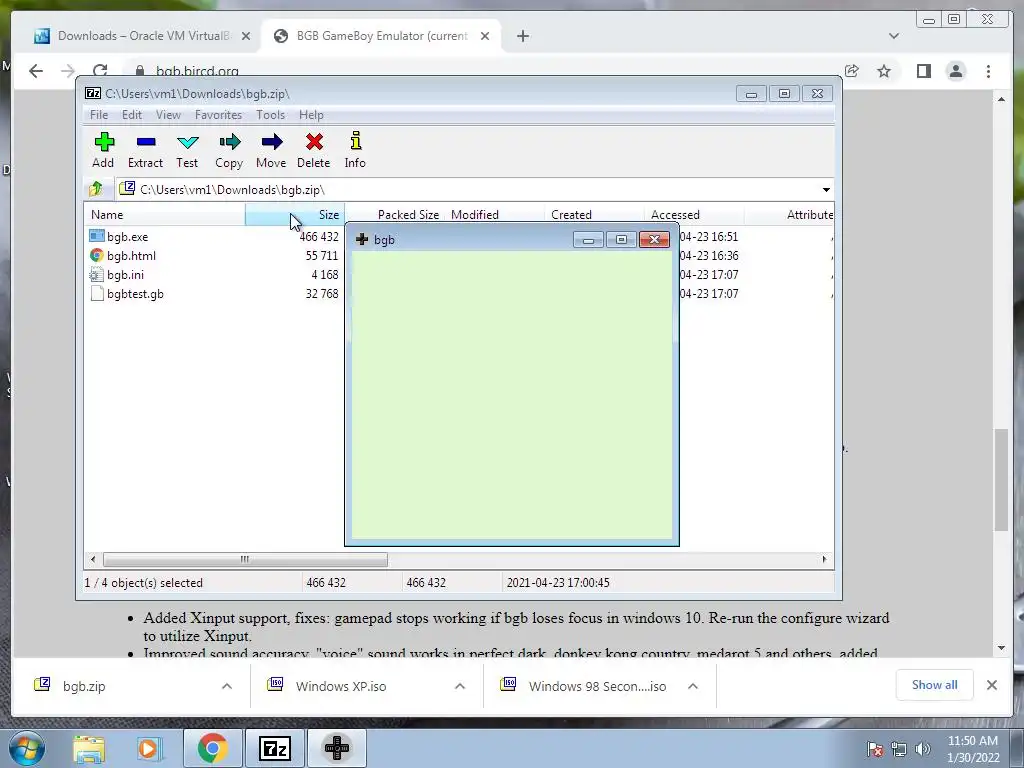Viewport: 1024px width, 768px height.
Task: Bookmark this page with the star icon
Action: (x=884, y=71)
